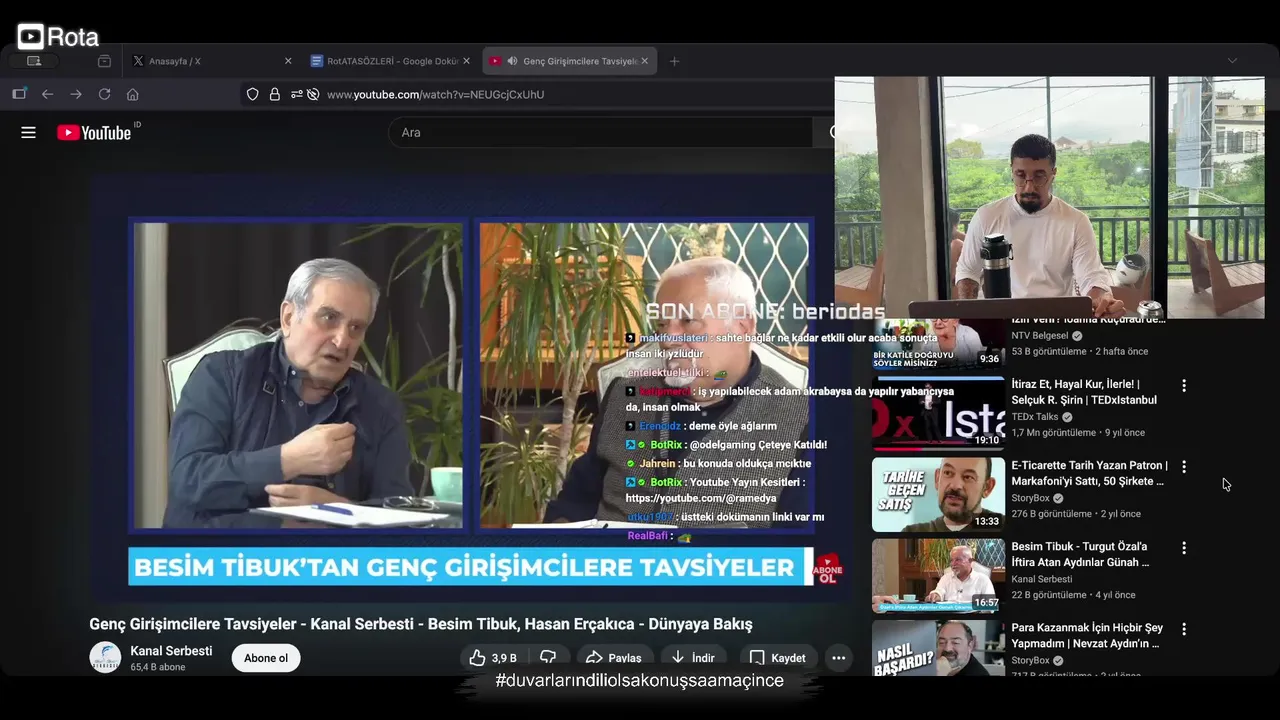Viewport: 1280px width, 720px height.
Task: Click the Rota logo at top left
Action: pos(58,38)
